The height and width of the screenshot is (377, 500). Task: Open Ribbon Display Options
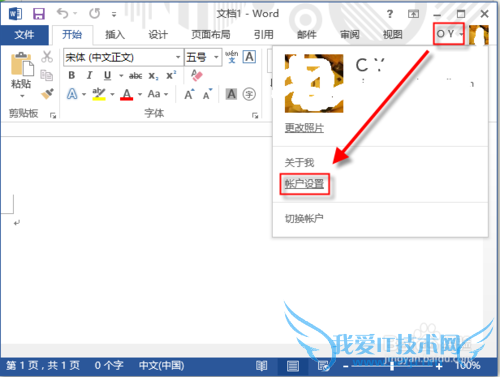click(413, 14)
